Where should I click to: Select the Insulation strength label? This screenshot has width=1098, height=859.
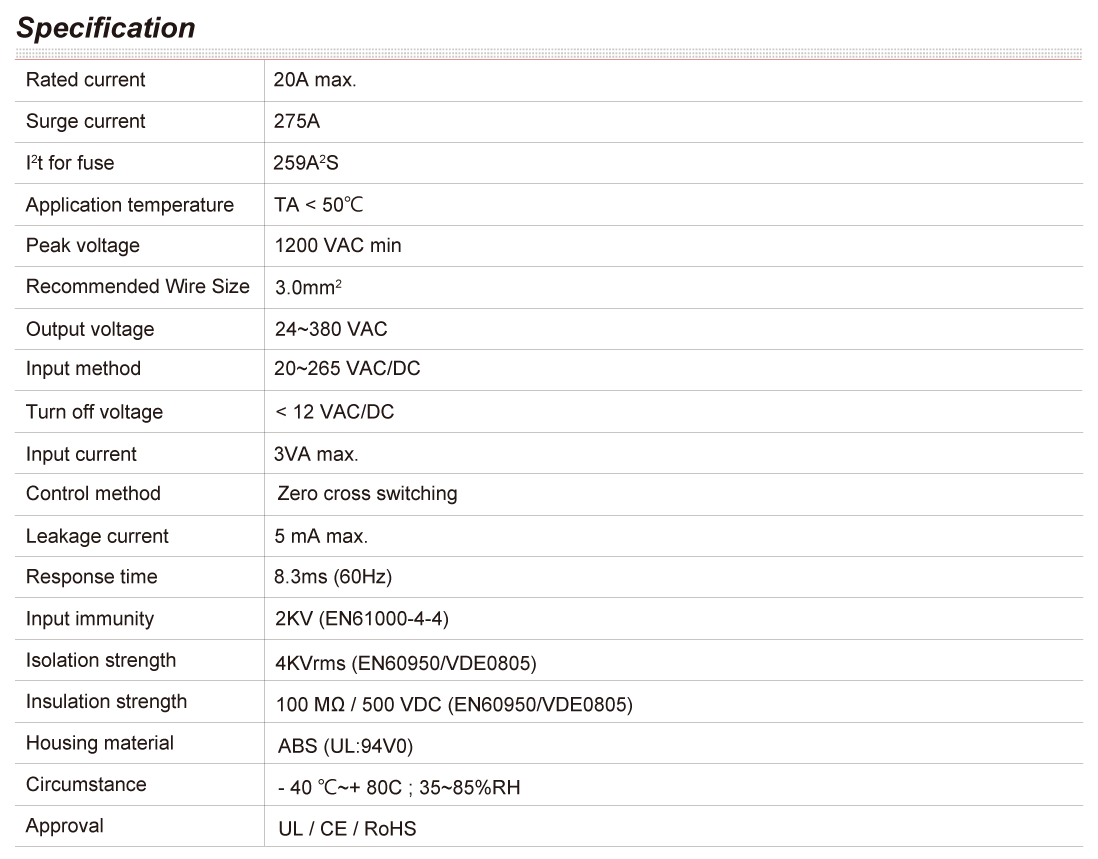[106, 701]
